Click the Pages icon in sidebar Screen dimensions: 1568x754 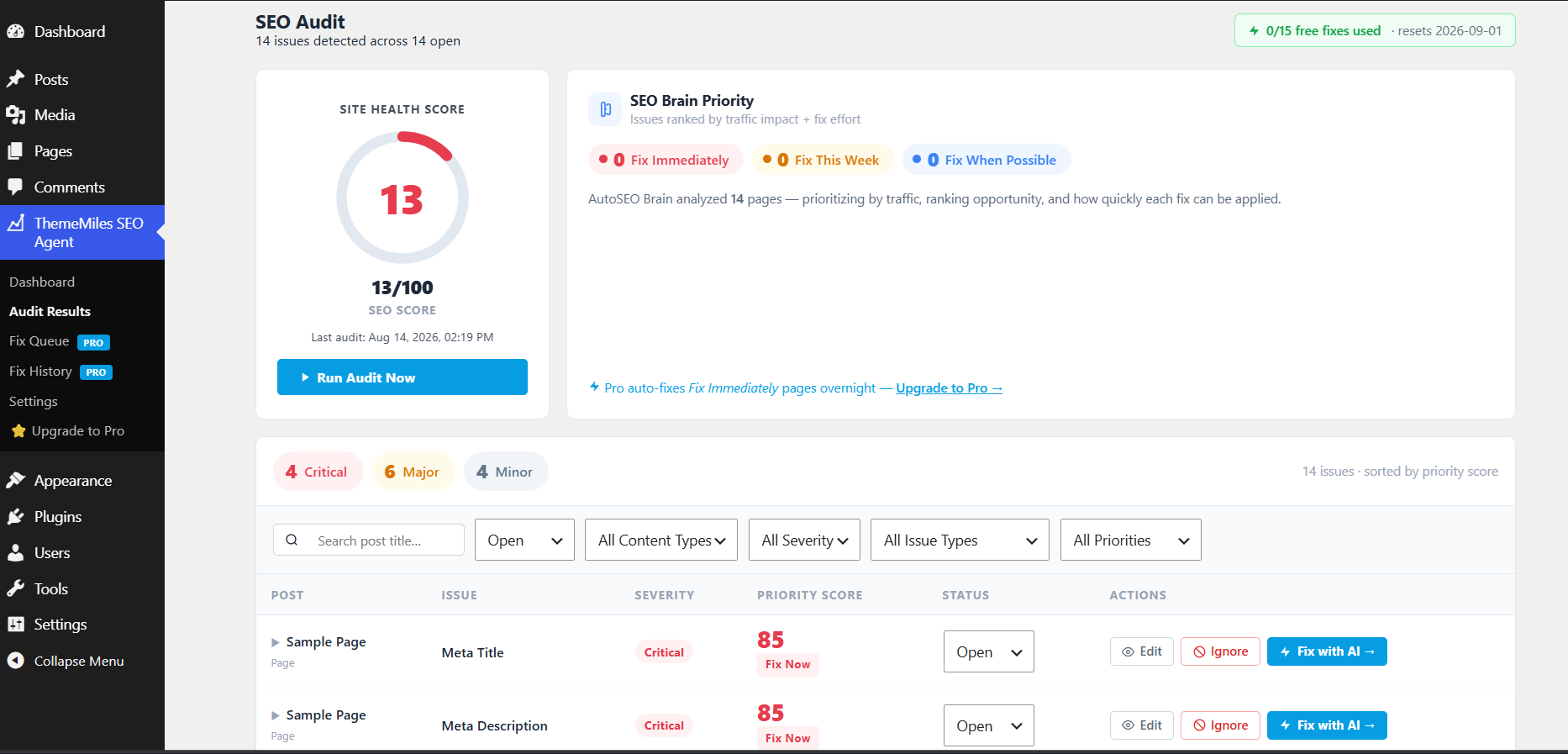[x=15, y=151]
